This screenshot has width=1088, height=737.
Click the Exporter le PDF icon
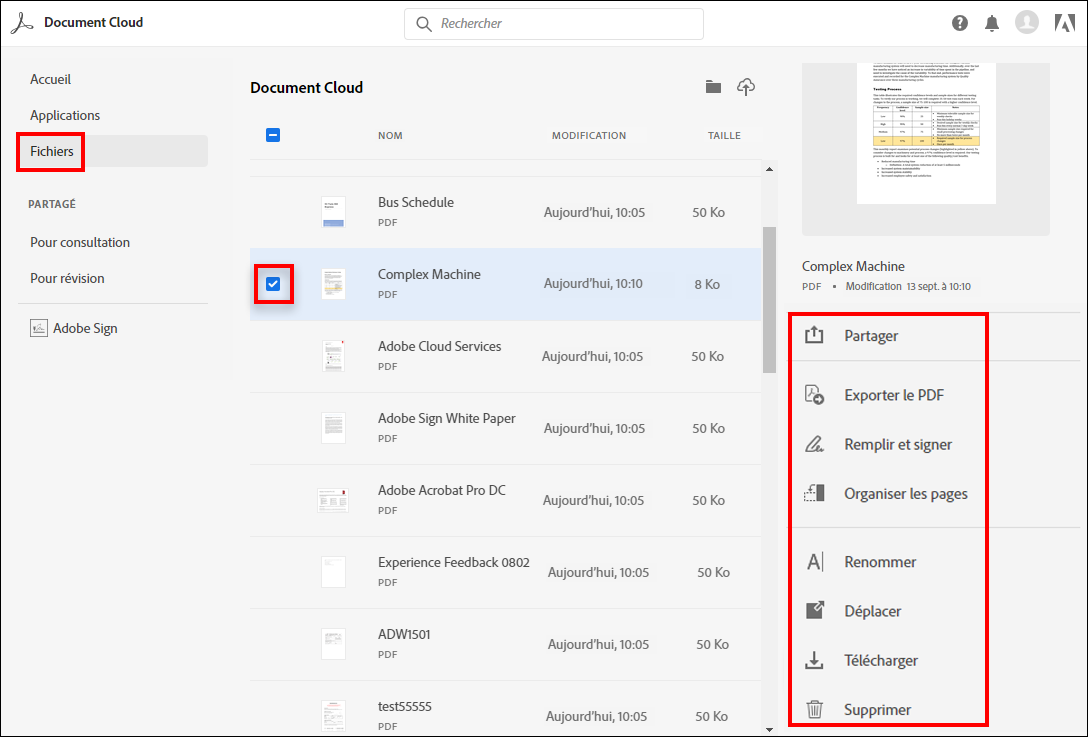814,395
